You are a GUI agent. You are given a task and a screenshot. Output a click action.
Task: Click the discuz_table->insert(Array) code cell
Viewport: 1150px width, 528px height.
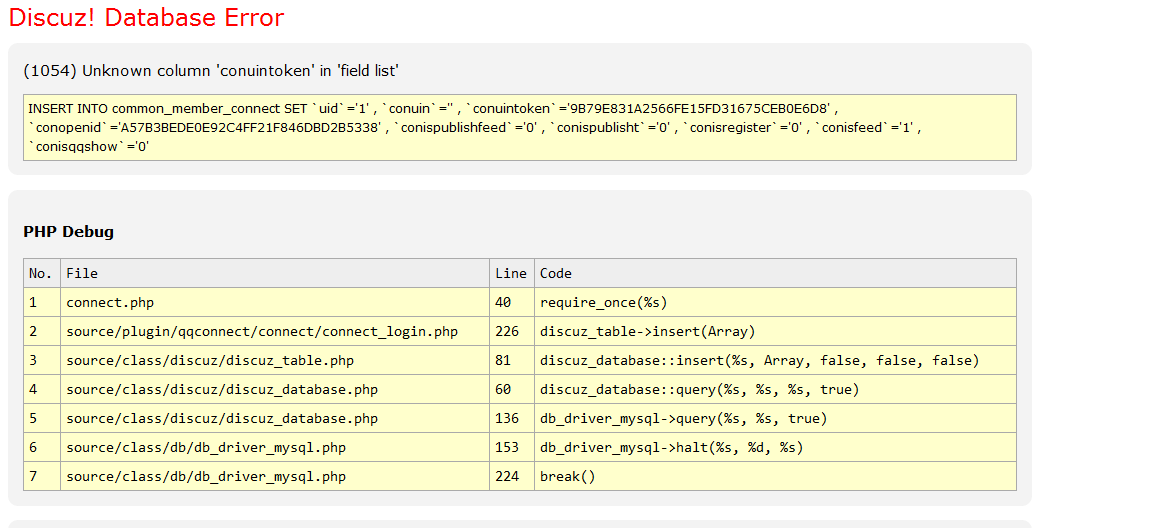(x=647, y=331)
